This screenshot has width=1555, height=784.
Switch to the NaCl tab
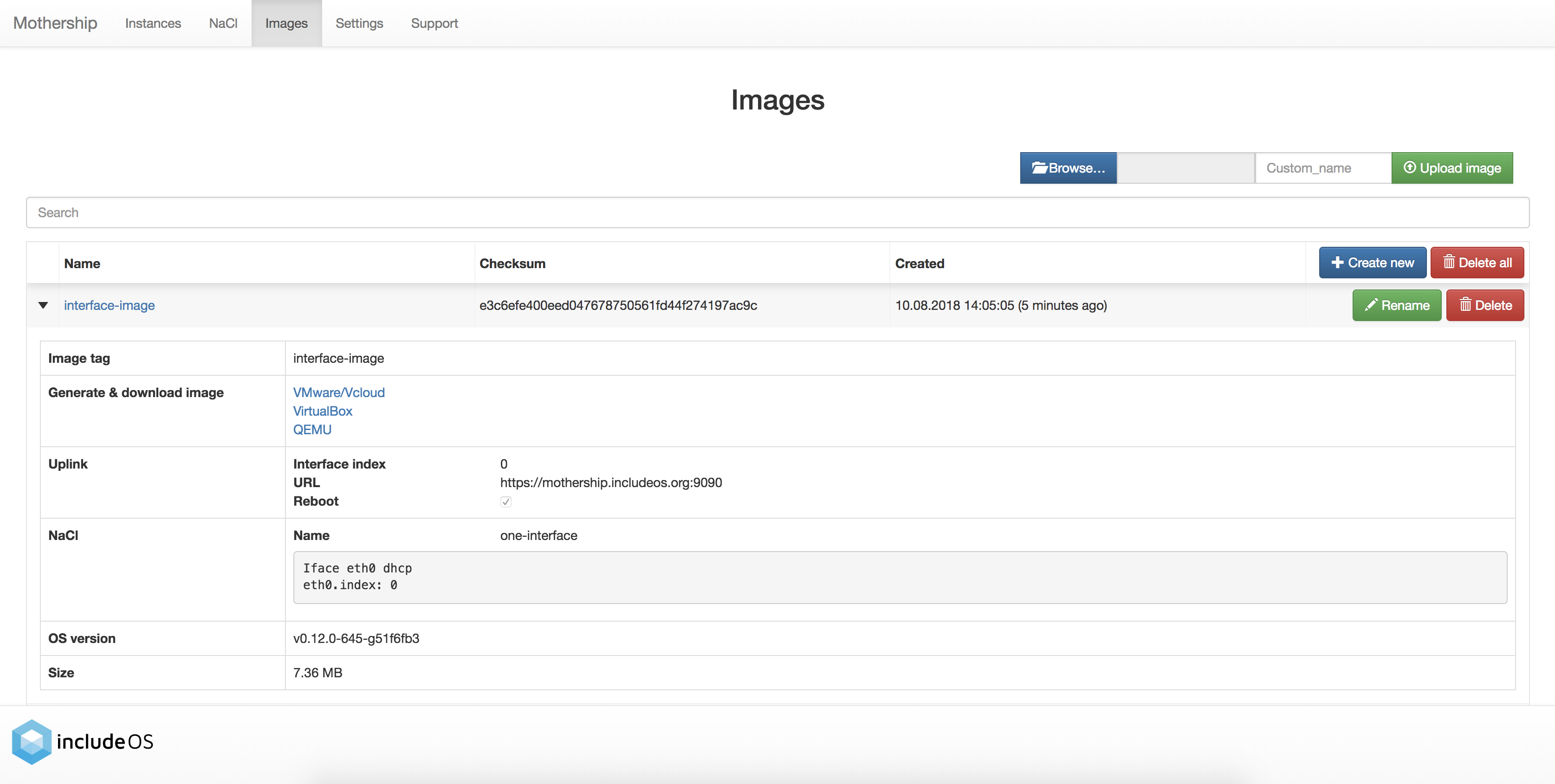point(223,23)
